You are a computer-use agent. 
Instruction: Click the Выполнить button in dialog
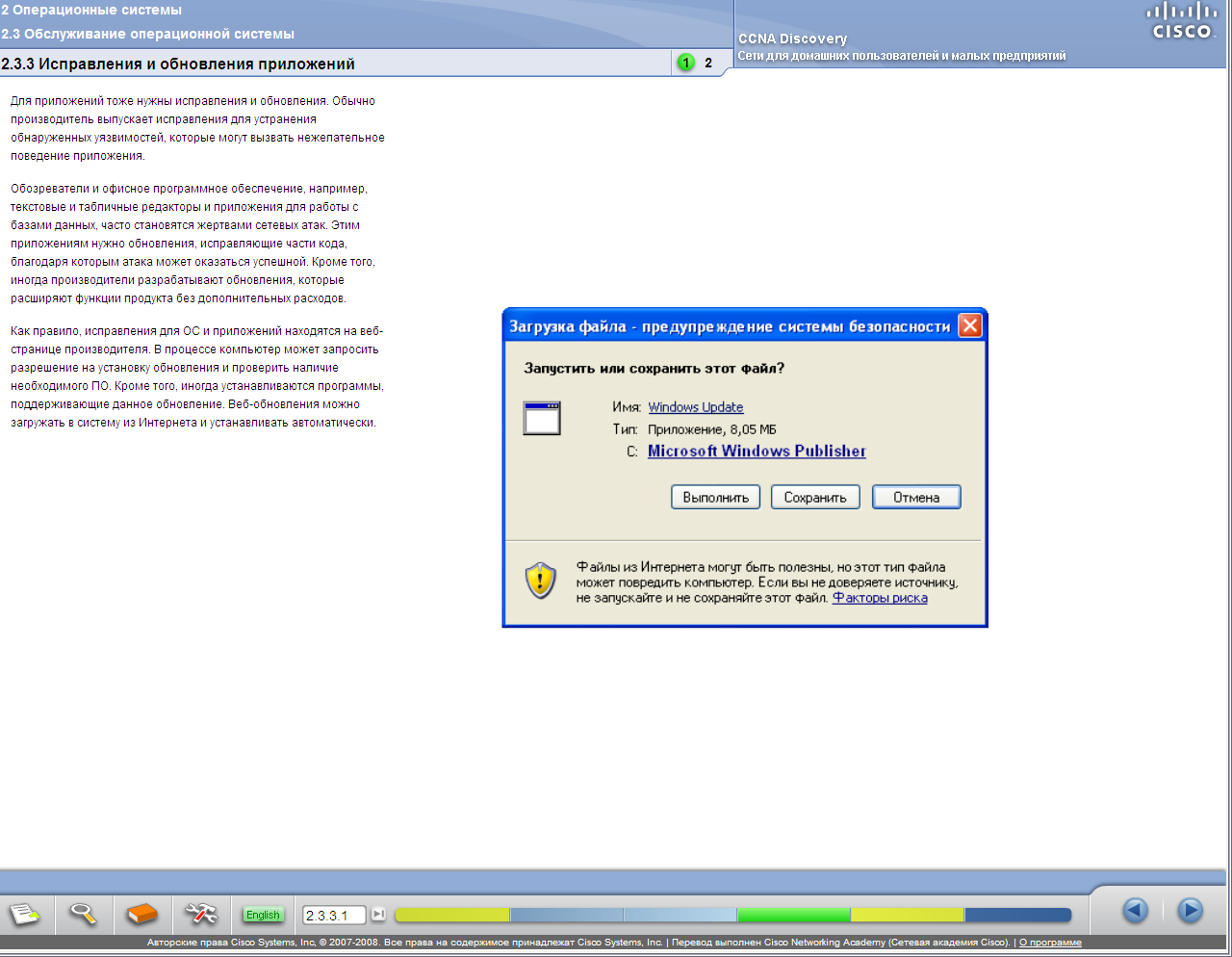[715, 497]
